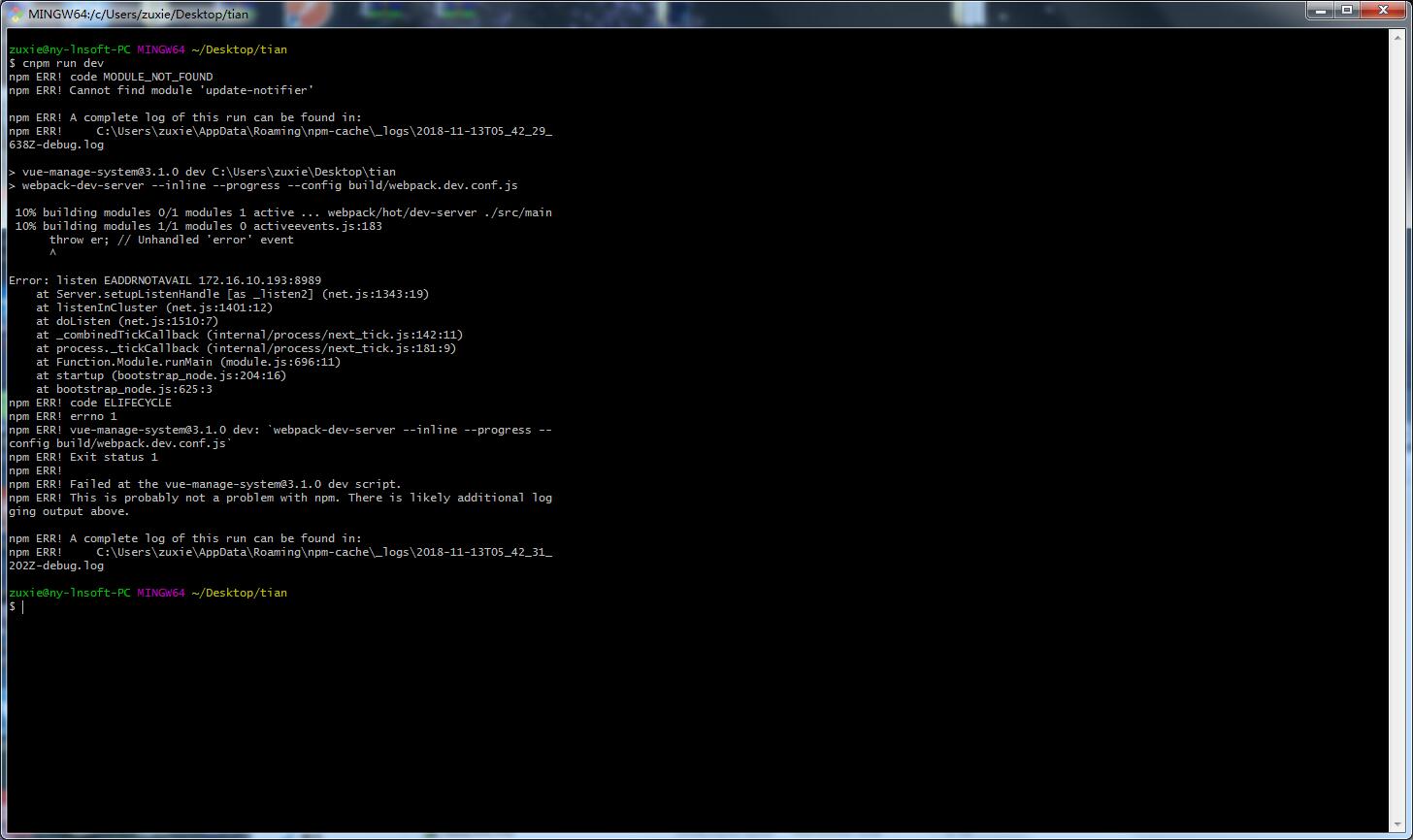
Task: Click 'at Server.setupListenHandle' stack trace line
Action: pos(233,294)
